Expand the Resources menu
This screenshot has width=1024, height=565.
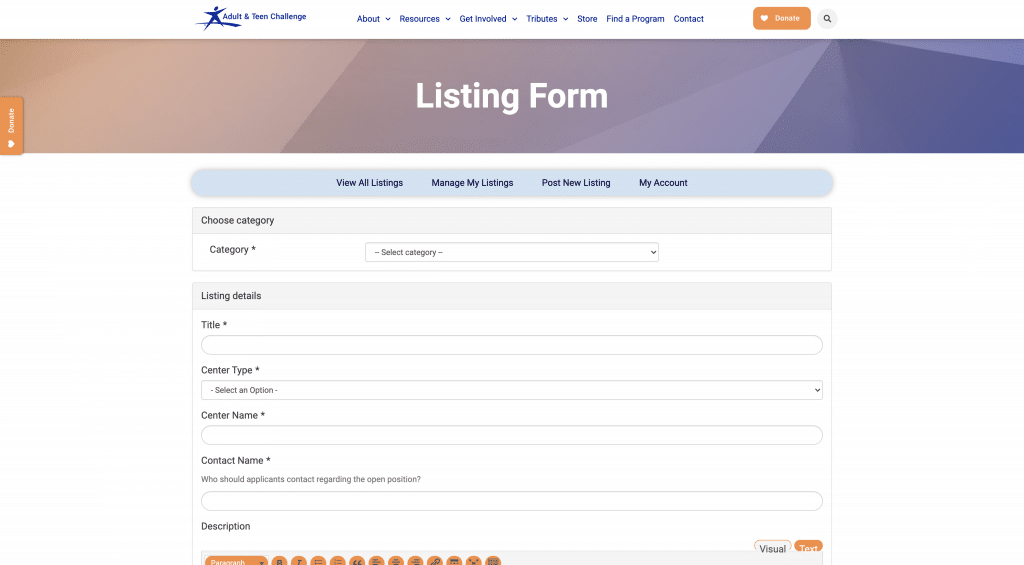pyautogui.click(x=424, y=19)
